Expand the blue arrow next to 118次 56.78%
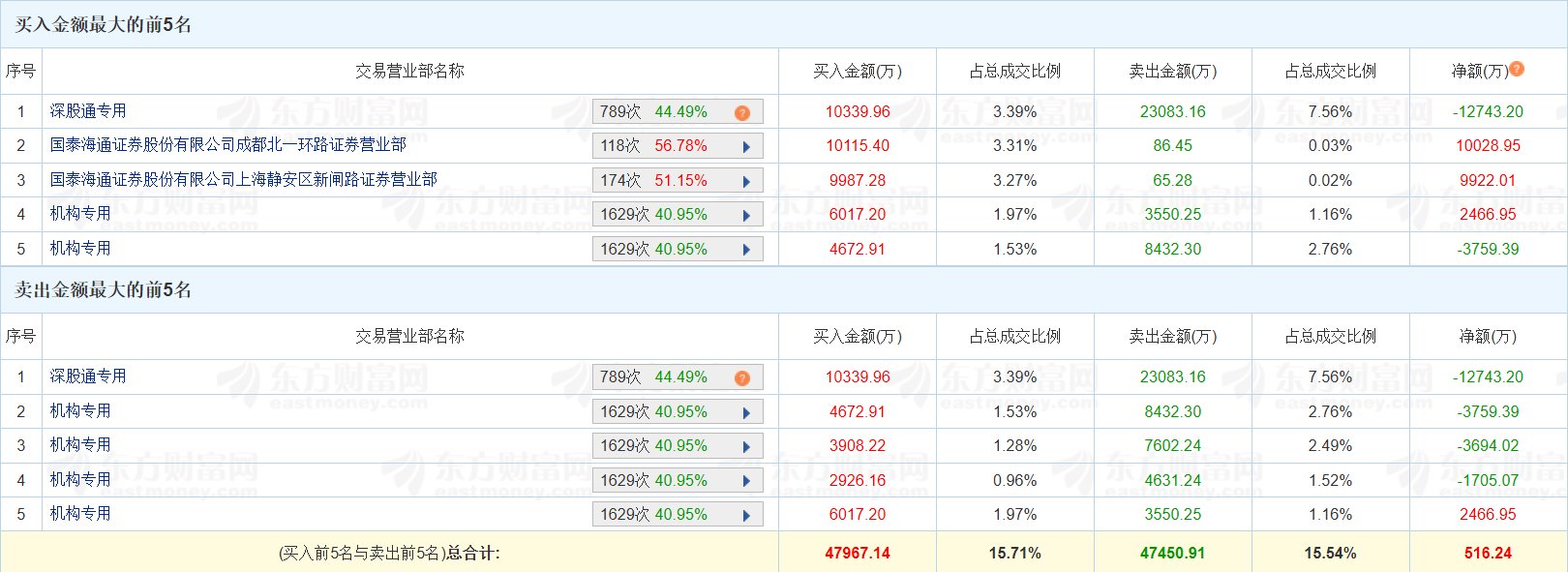1568x572 pixels. click(x=746, y=147)
